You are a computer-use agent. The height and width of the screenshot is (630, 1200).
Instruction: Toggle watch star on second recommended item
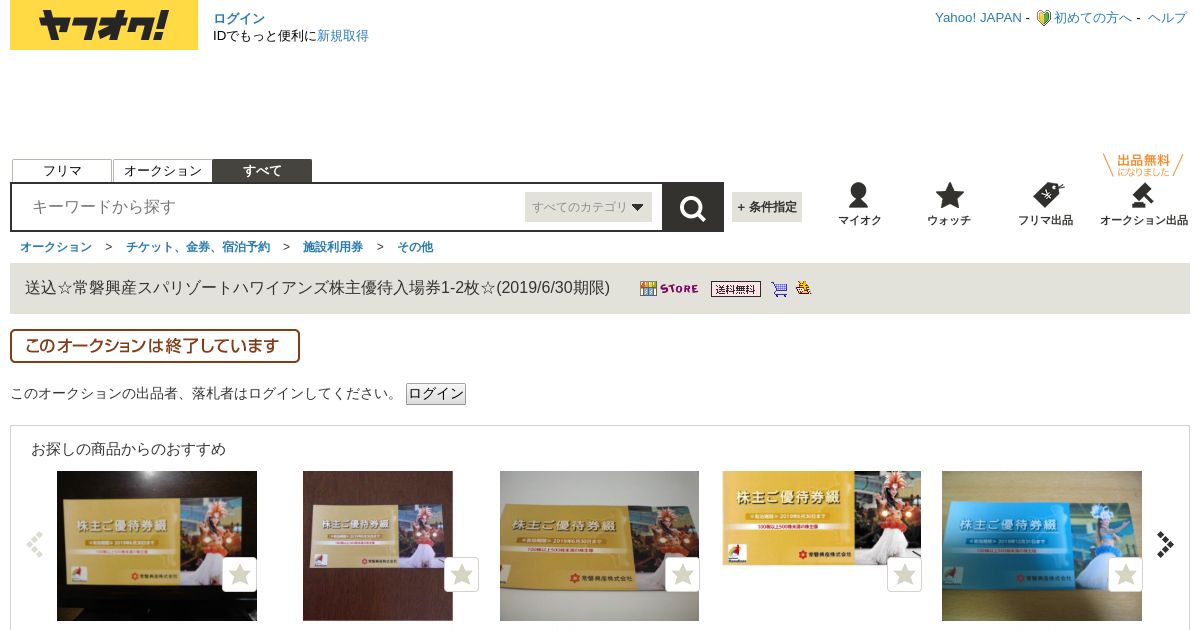461,575
